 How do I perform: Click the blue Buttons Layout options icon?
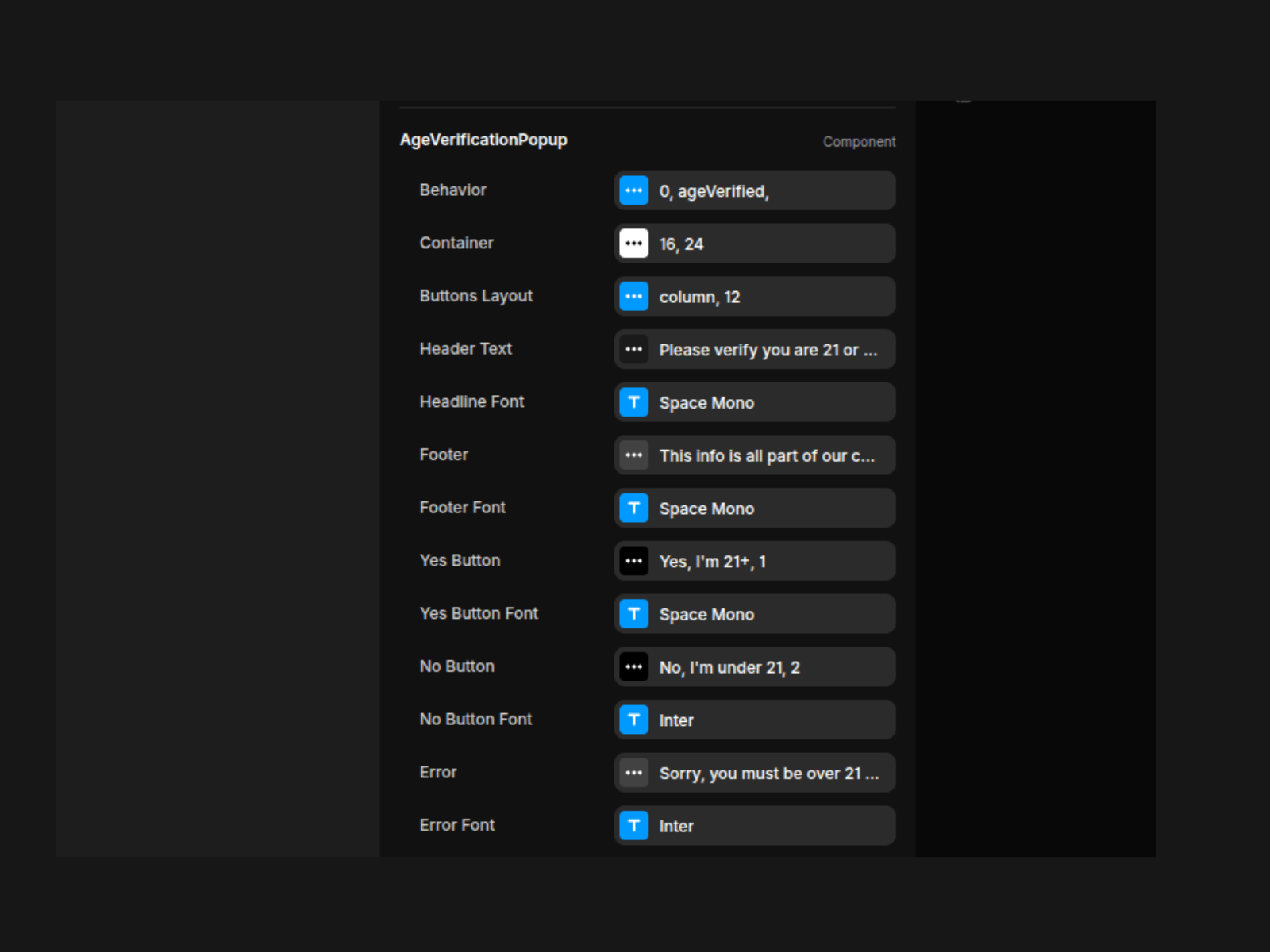633,297
